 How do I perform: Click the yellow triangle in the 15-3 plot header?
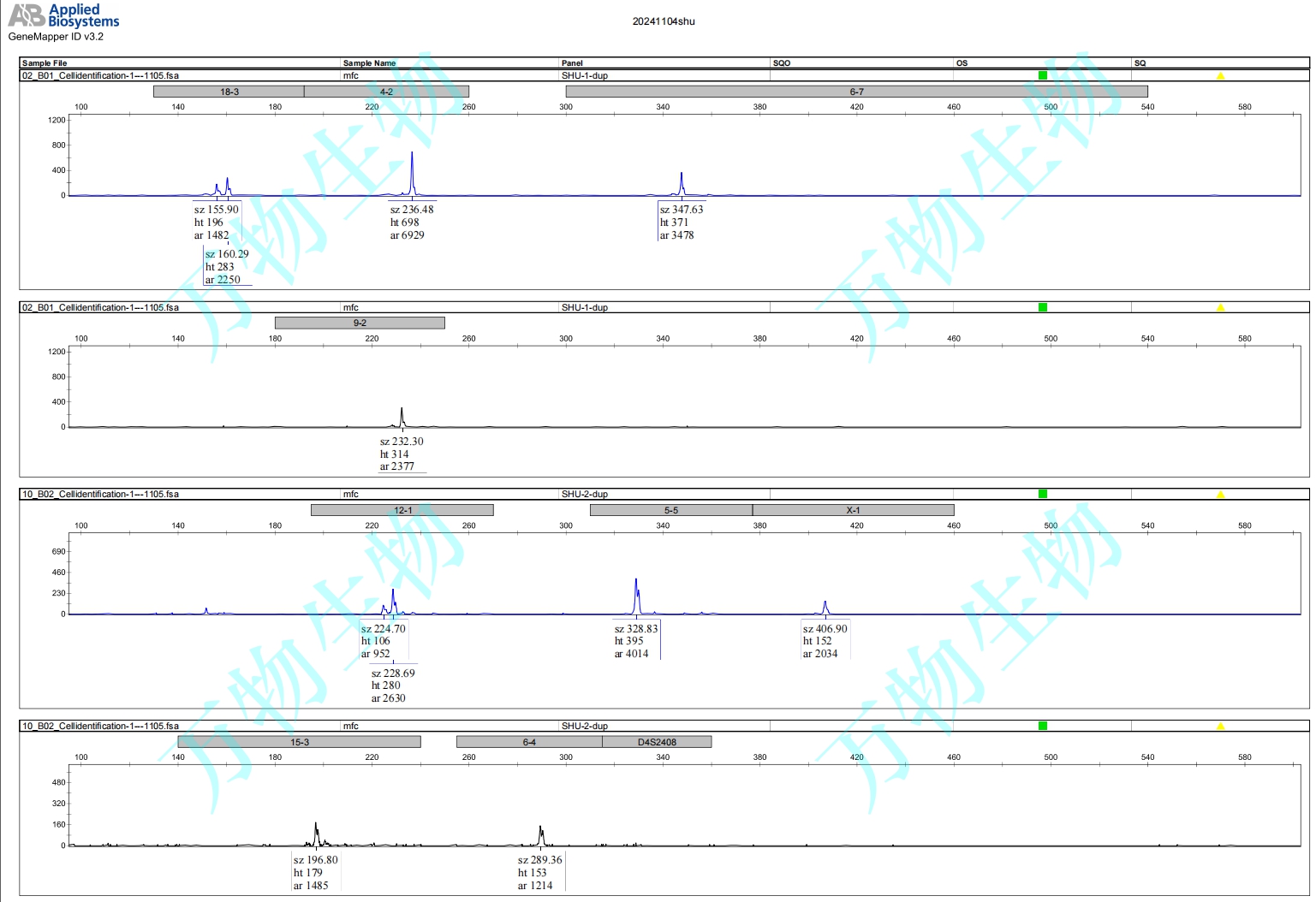pyautogui.click(x=1220, y=727)
